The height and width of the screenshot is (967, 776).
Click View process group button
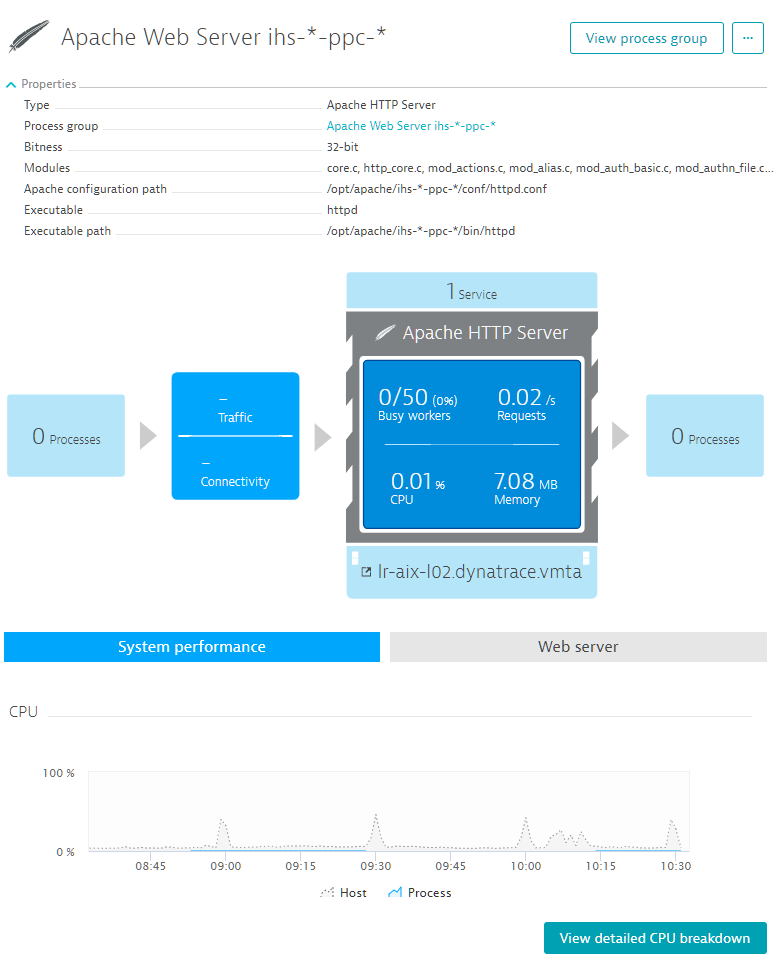tap(646, 38)
